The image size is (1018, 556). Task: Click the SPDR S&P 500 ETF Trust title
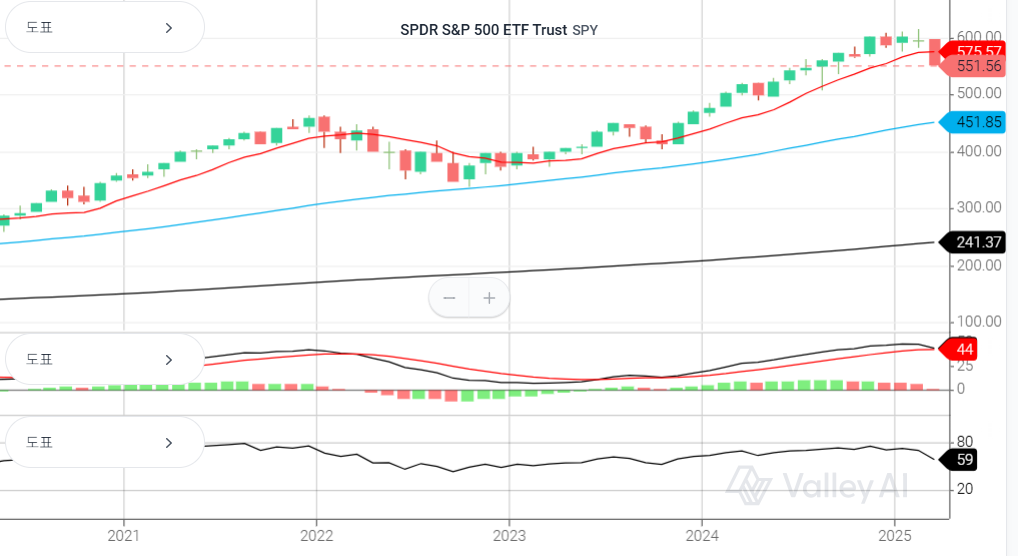tap(484, 30)
